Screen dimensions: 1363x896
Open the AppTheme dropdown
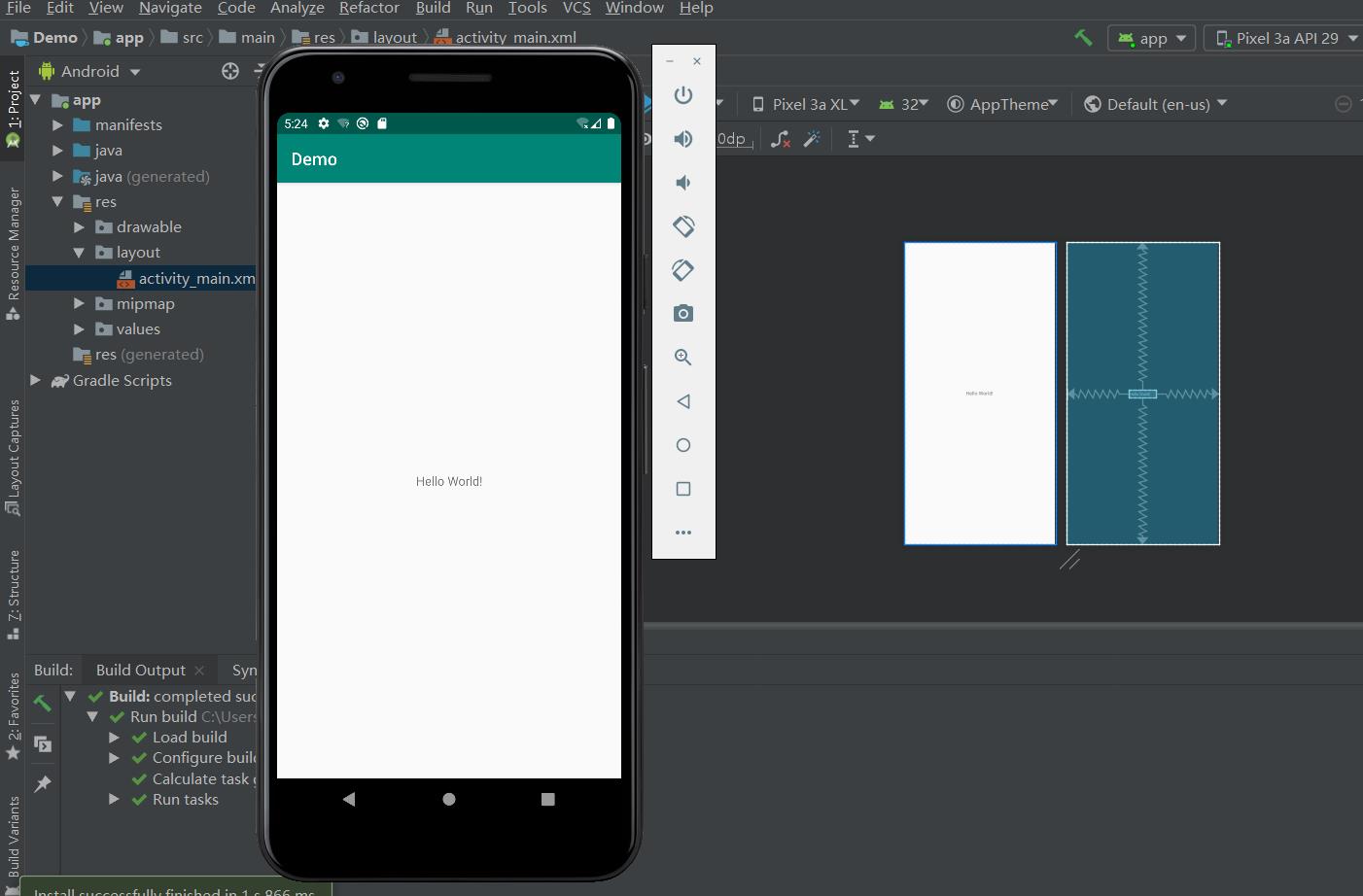(1002, 104)
